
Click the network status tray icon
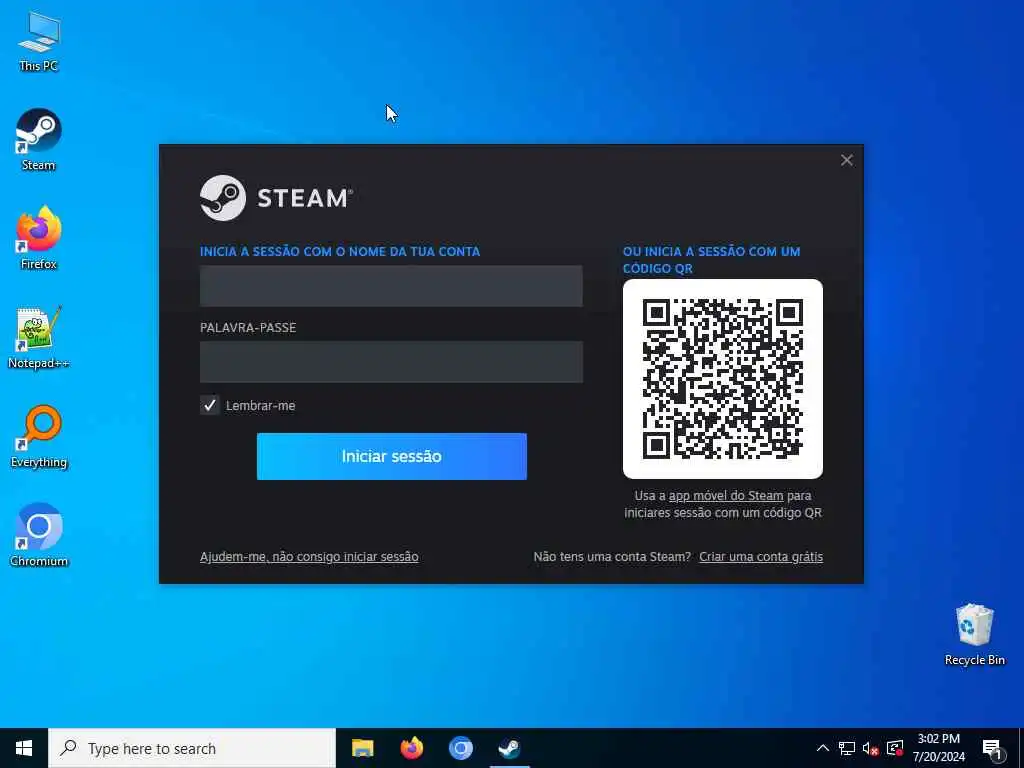pos(847,748)
